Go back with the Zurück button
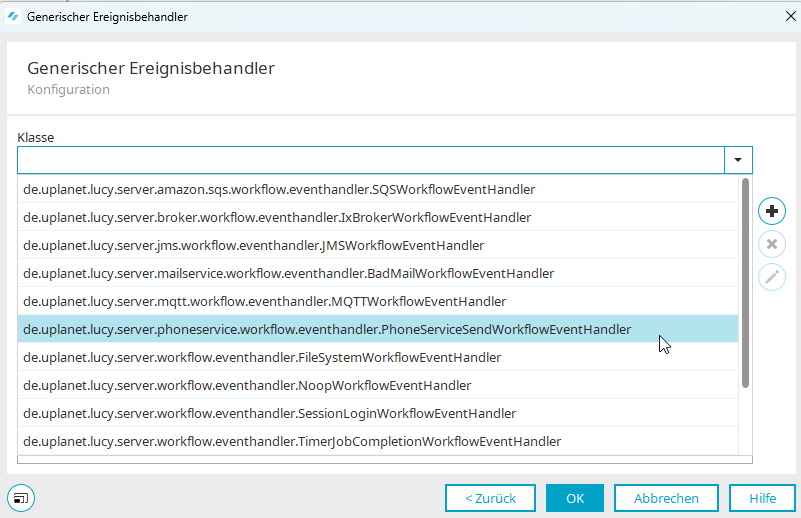Viewport: 801px width, 518px height. click(490, 498)
